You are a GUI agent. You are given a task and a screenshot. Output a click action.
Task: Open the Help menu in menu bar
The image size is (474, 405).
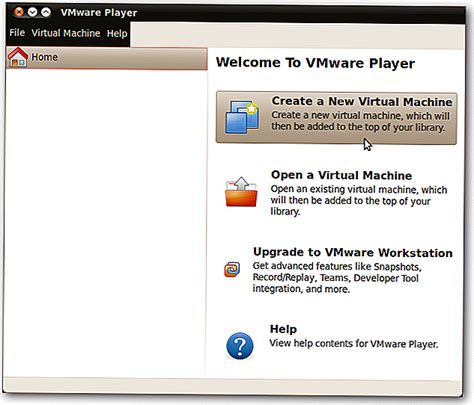coord(117,33)
